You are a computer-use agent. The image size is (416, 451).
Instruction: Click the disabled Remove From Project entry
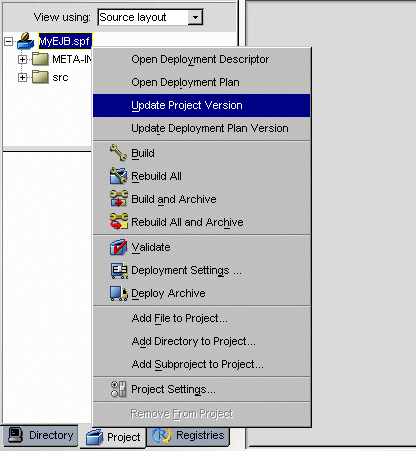[x=201, y=414]
